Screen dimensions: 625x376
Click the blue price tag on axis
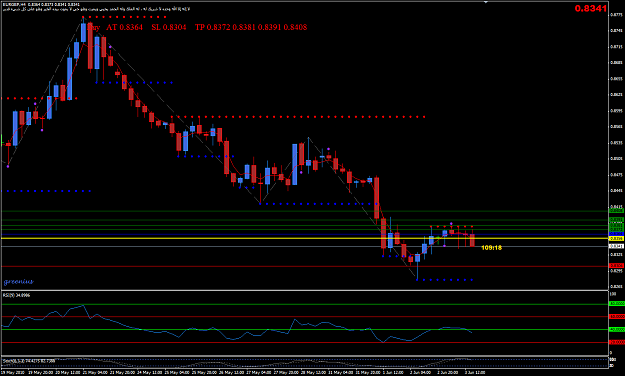click(616, 234)
